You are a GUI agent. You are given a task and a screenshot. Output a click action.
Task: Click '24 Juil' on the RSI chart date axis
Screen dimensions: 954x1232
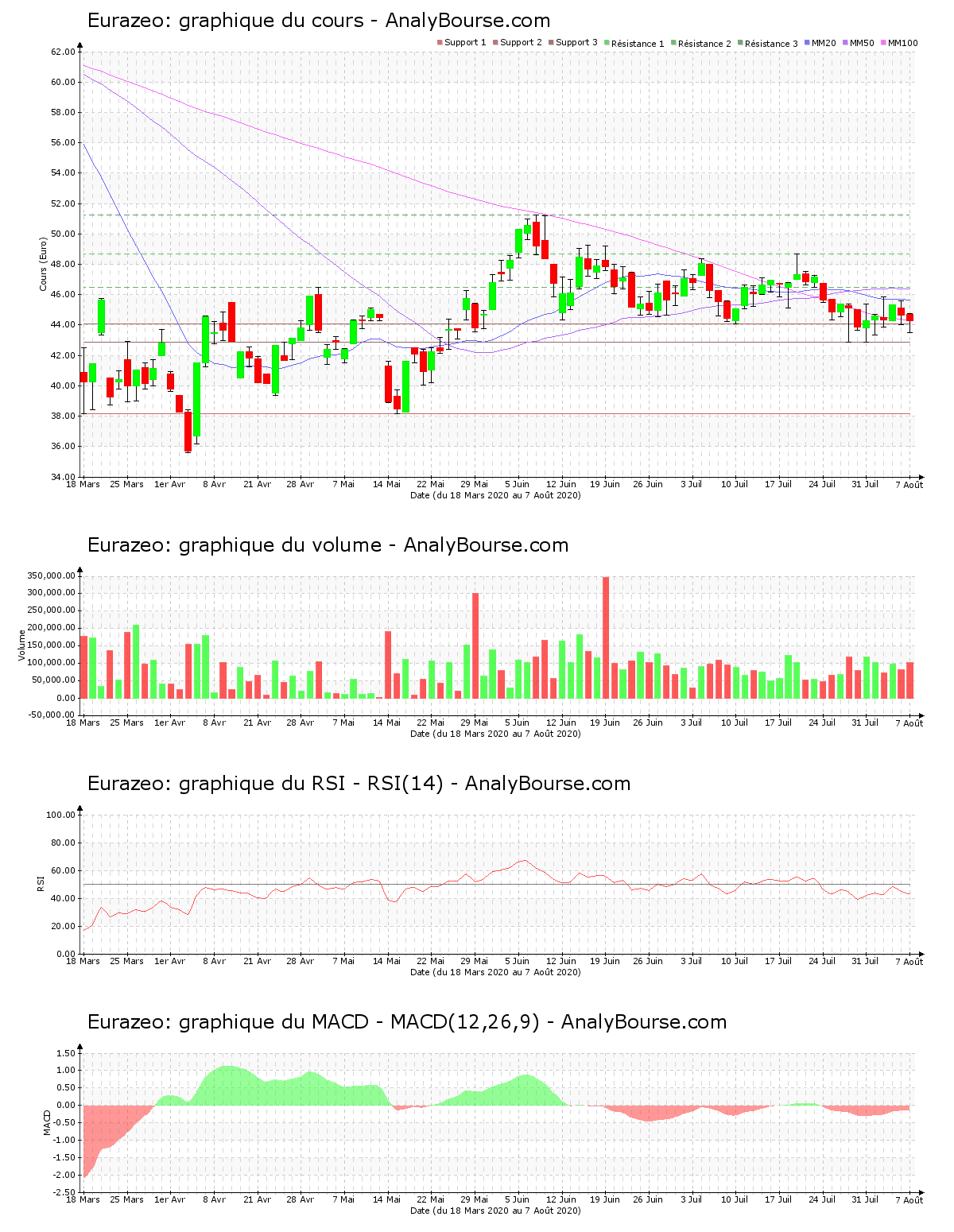[x=822, y=962]
